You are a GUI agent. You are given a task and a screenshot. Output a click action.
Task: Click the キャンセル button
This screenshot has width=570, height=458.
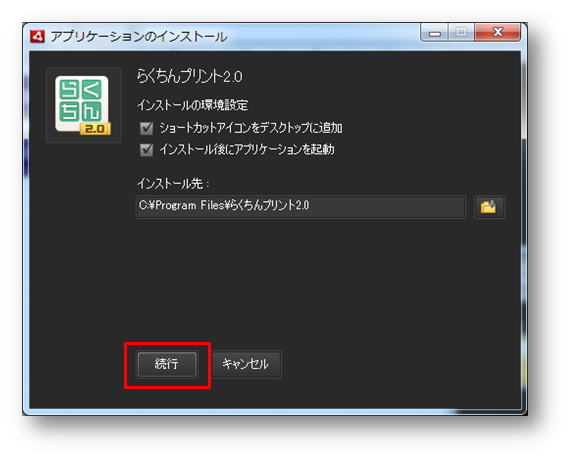click(246, 364)
